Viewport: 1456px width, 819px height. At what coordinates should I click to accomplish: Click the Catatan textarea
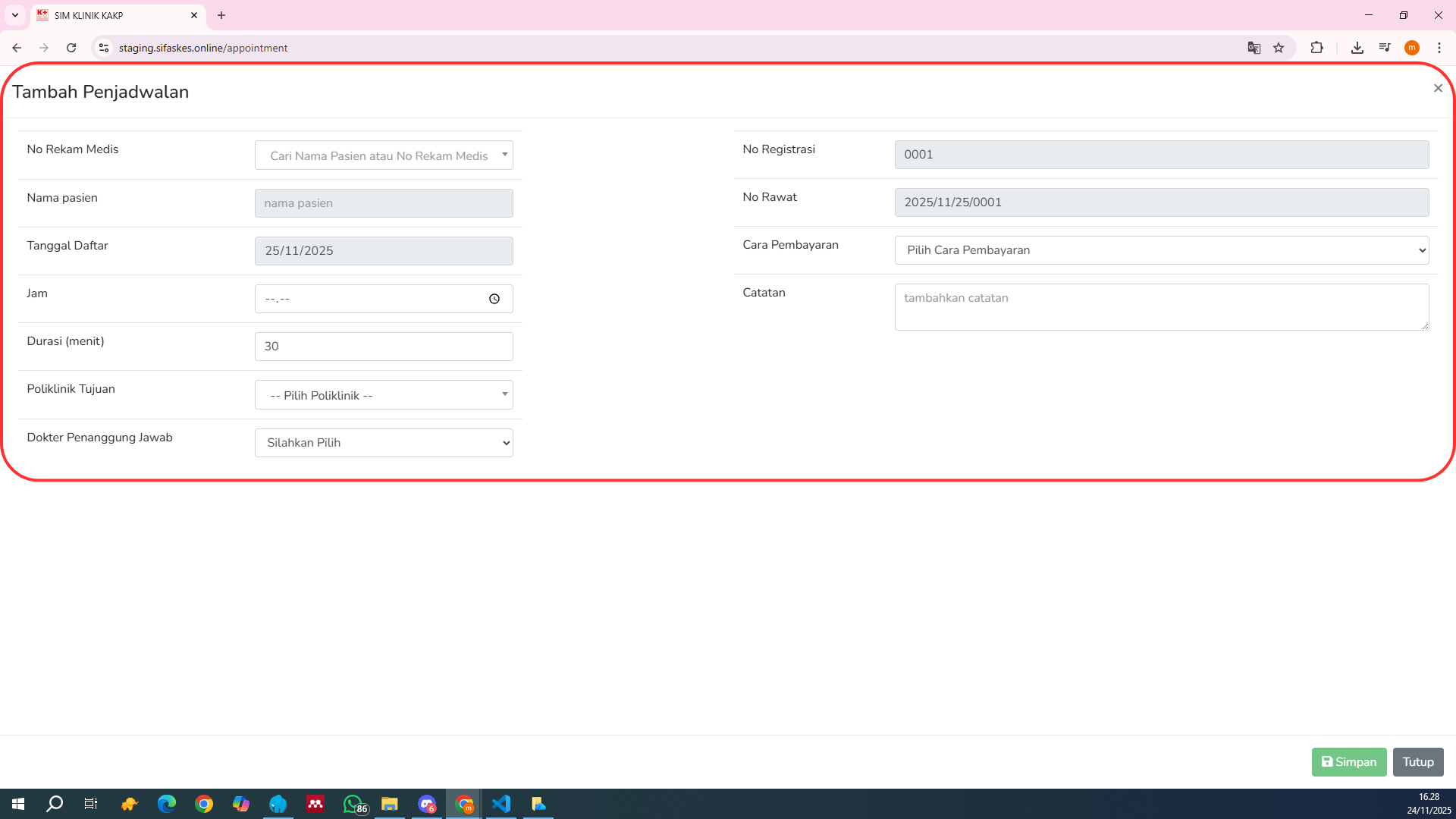click(1161, 307)
